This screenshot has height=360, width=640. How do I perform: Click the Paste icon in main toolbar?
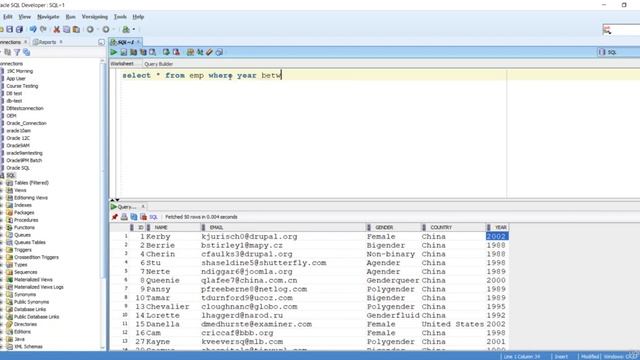76,29
